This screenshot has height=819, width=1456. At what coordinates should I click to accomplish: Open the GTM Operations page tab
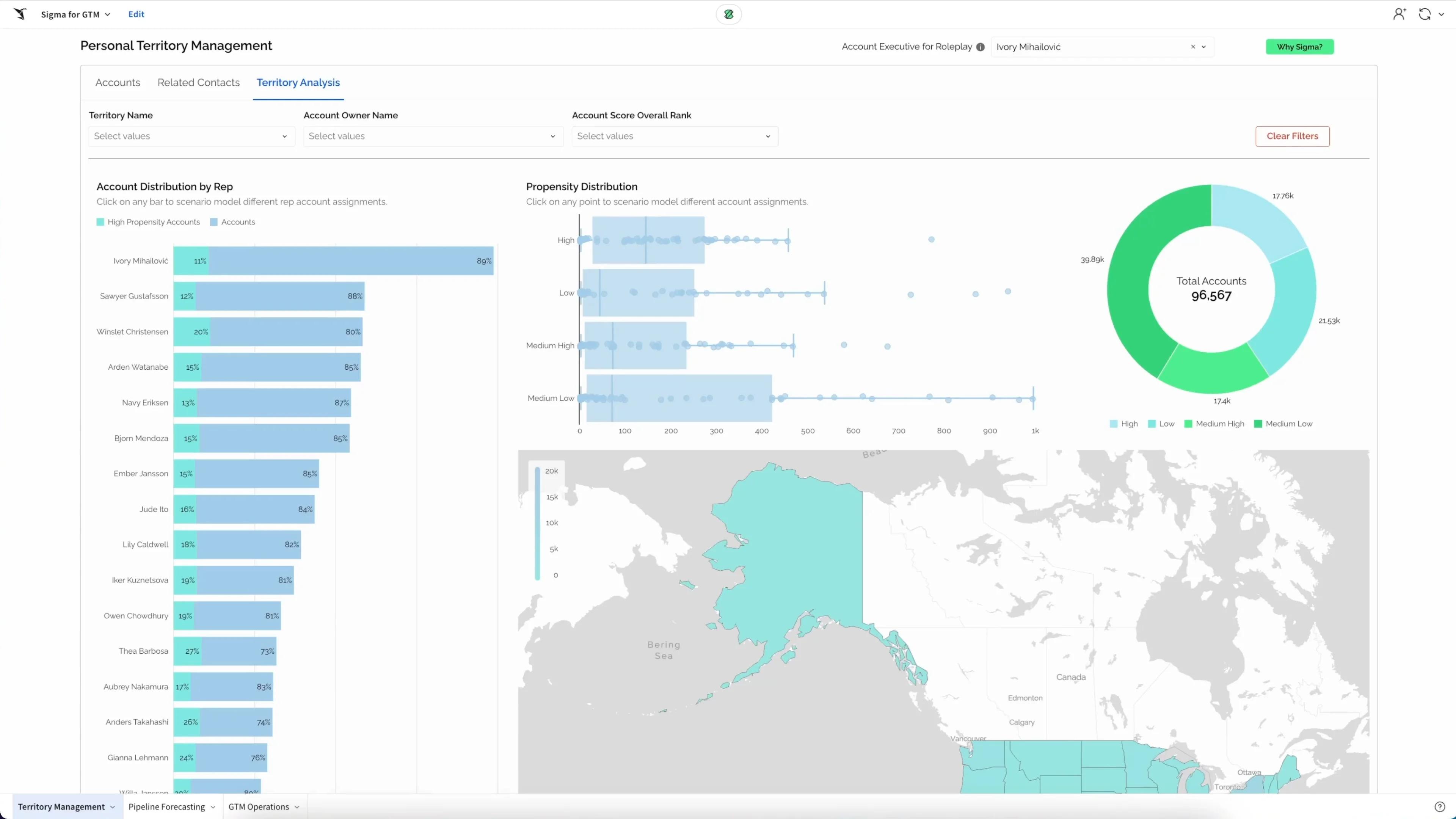tap(259, 806)
